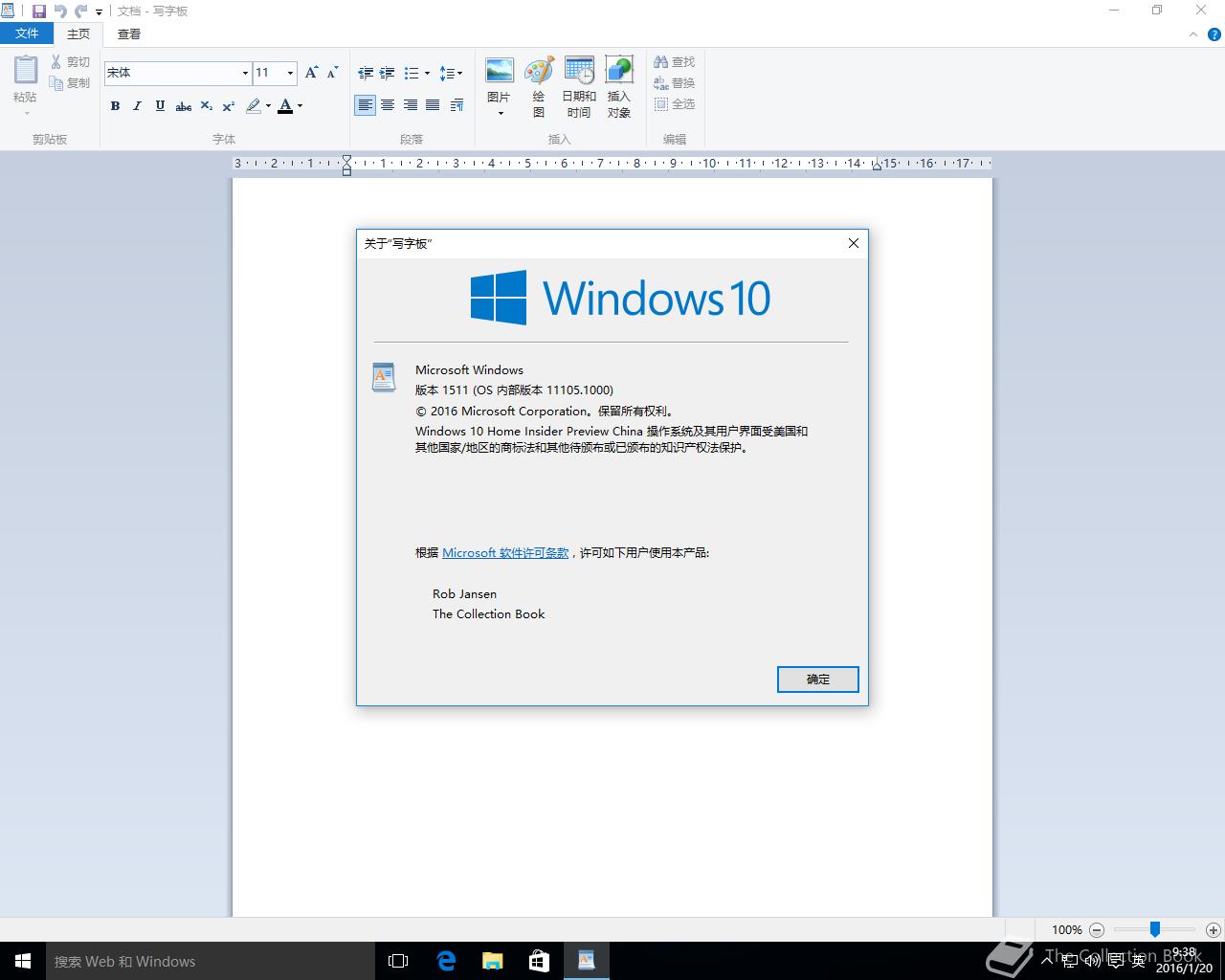Screen dimensions: 1225x980
Task: Click the zoom out minus button
Action: point(1097,929)
